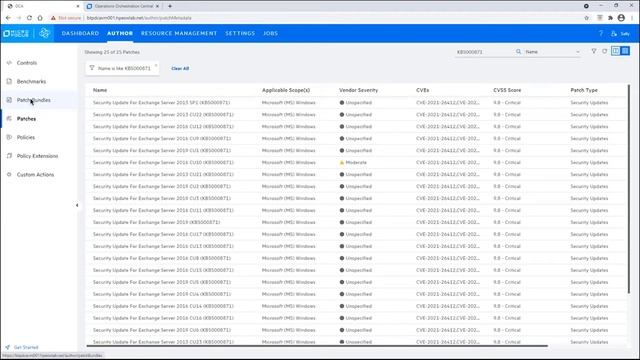Open the AUTHOR menu
This screenshot has height=360, width=640.
click(120, 33)
